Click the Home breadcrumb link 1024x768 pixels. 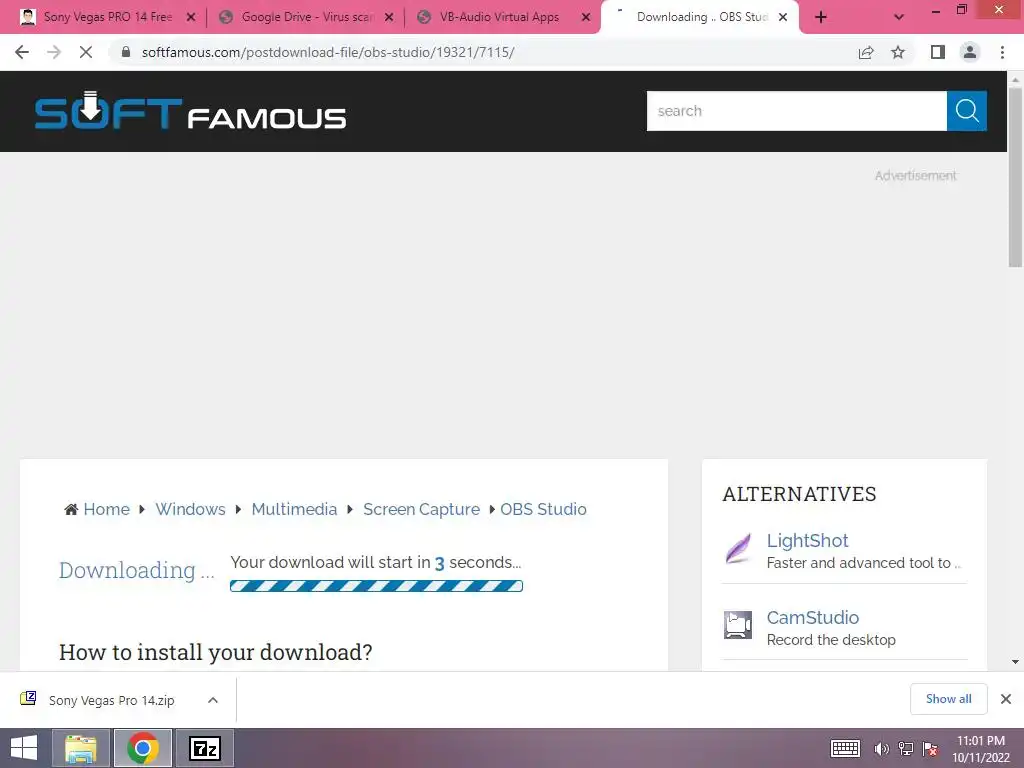pyautogui.click(x=106, y=509)
